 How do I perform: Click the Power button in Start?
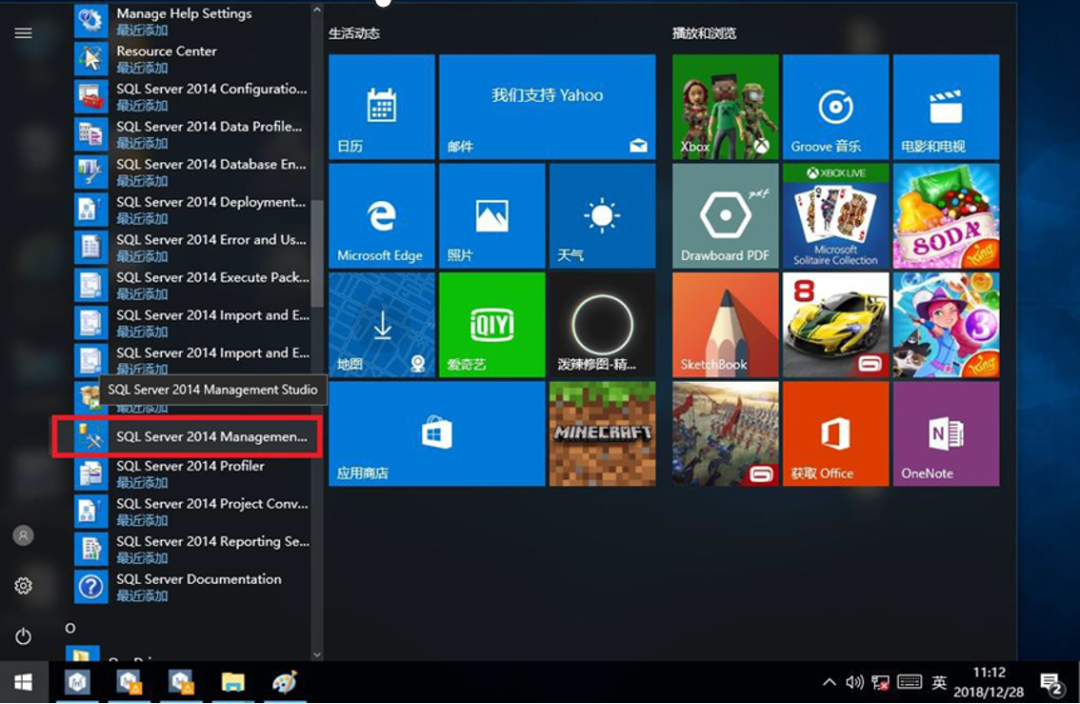(23, 636)
